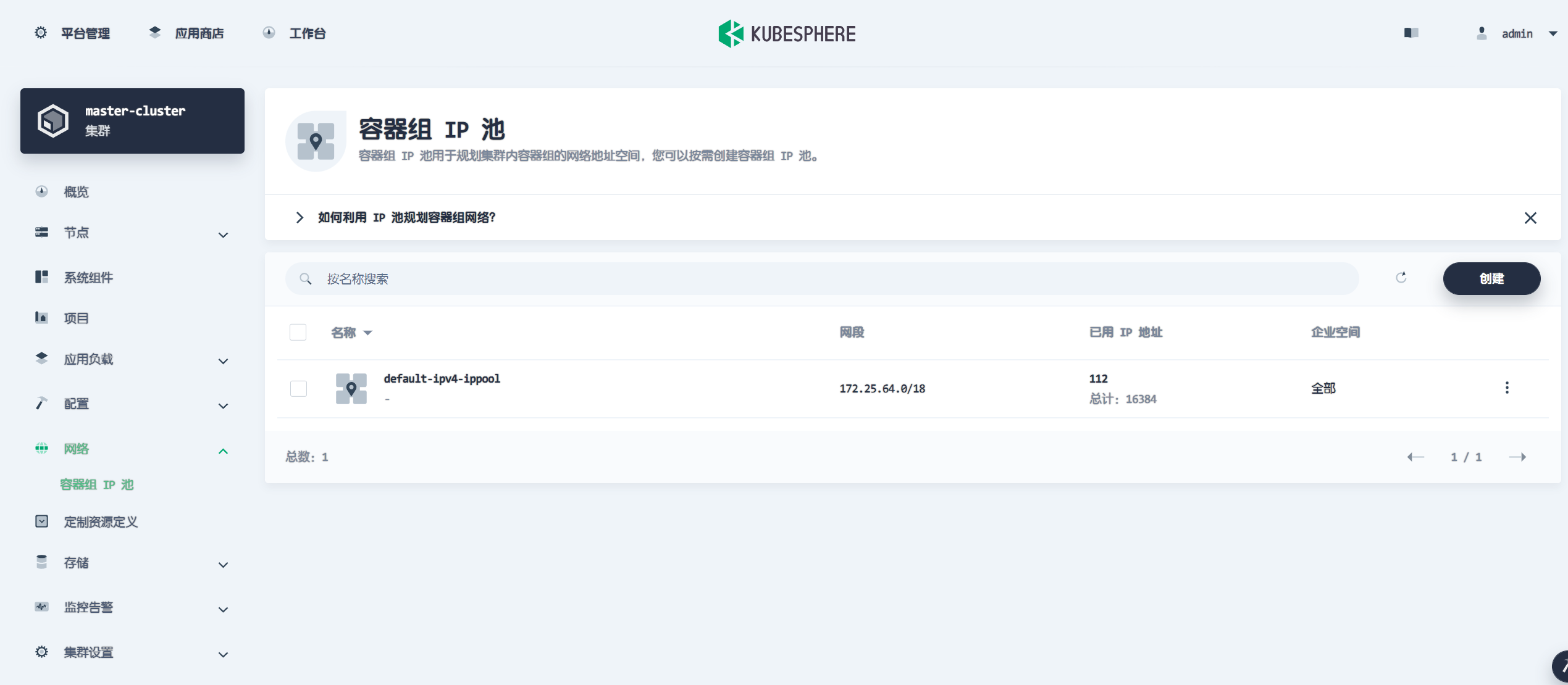Check the default-ipv4-ippool row checkbox
Viewport: 1568px width, 685px height.
click(x=298, y=388)
